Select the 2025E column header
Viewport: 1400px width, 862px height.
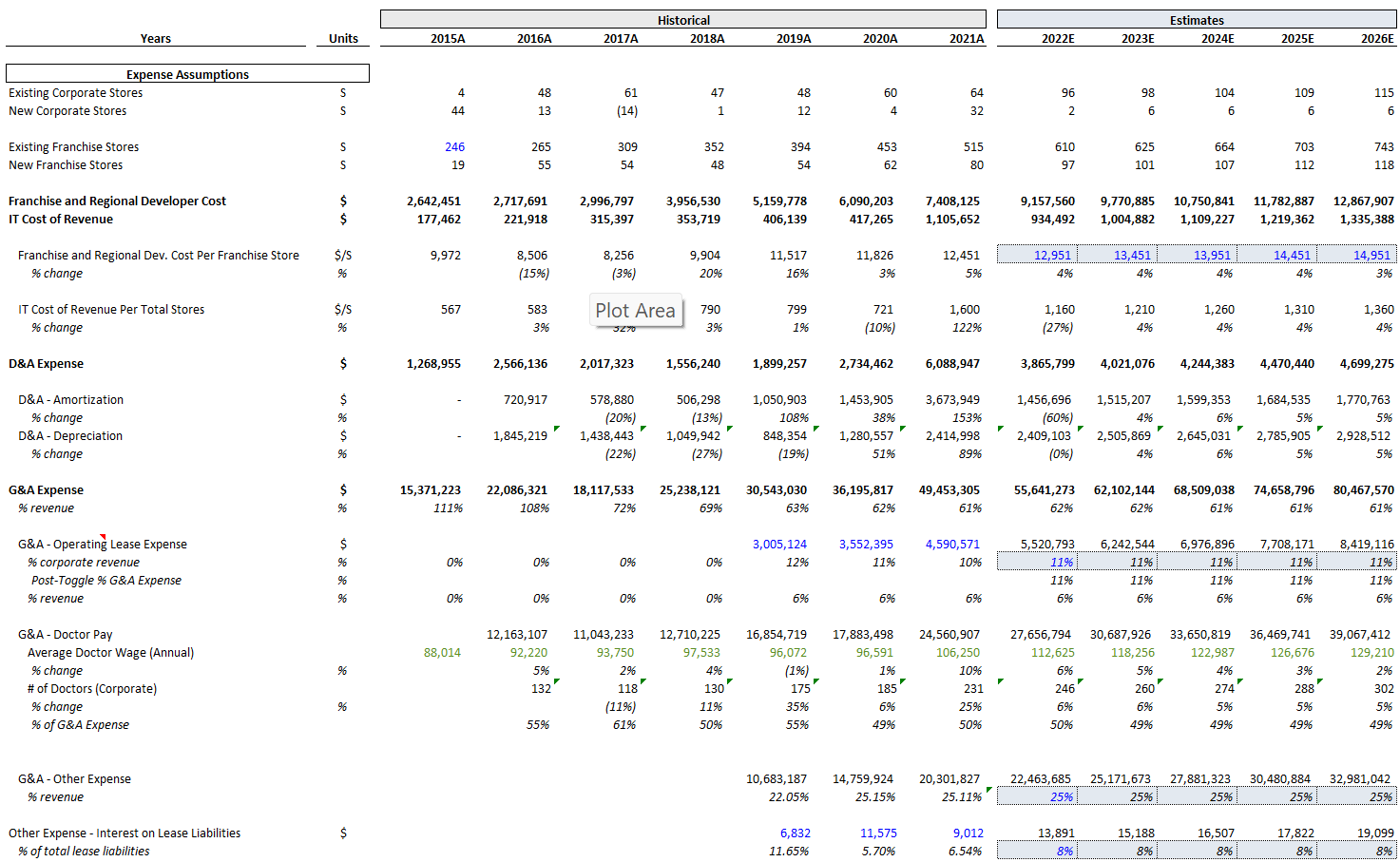(1297, 38)
